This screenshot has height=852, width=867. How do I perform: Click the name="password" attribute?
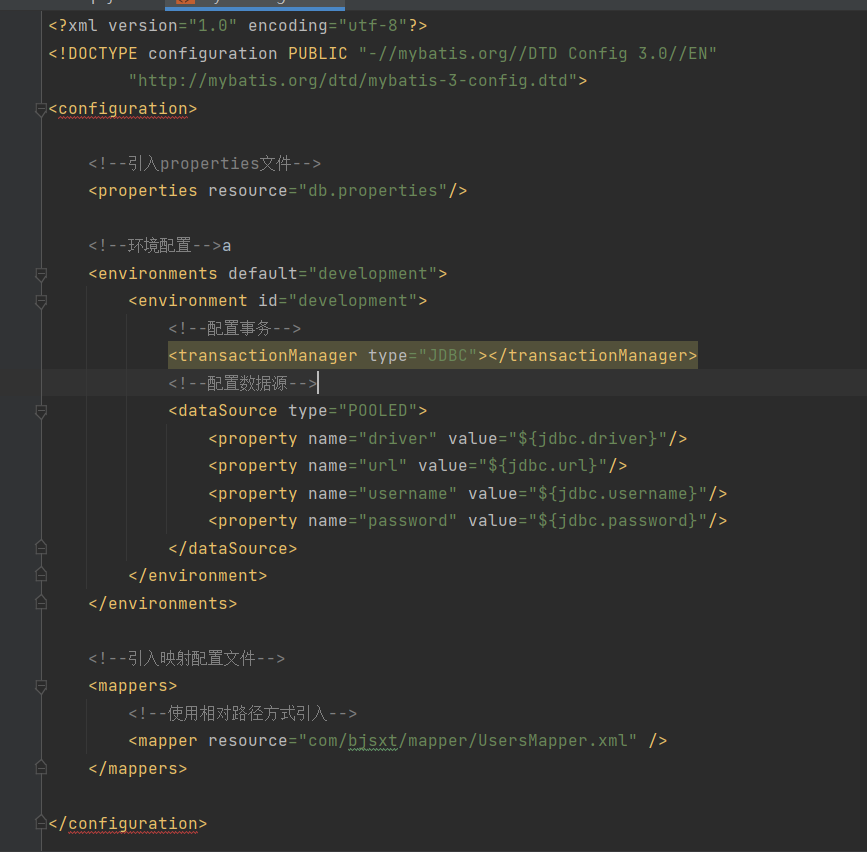pyautogui.click(x=382, y=520)
